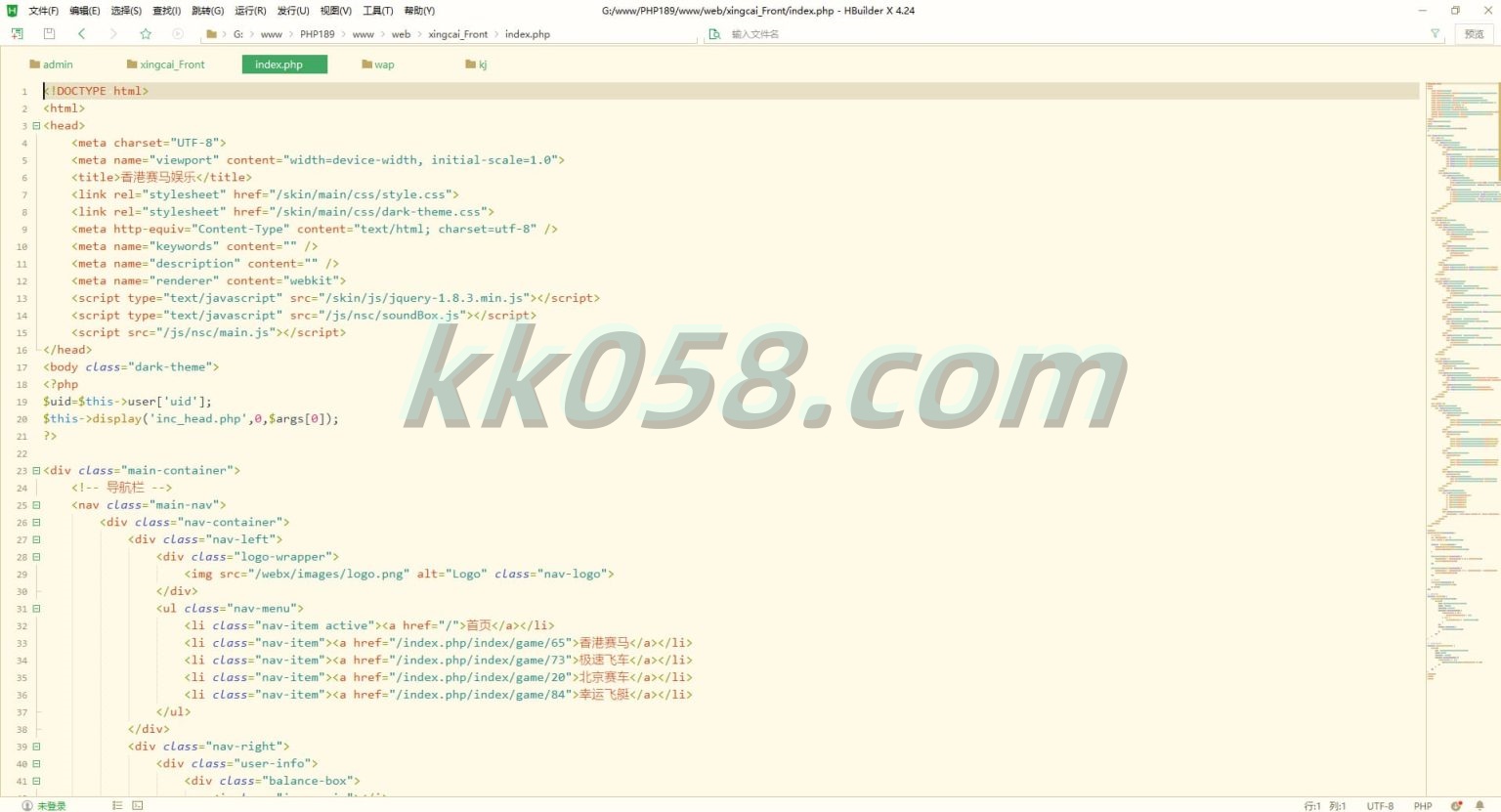
Task: Click the index.php breadcrumb segment
Action: (528, 34)
